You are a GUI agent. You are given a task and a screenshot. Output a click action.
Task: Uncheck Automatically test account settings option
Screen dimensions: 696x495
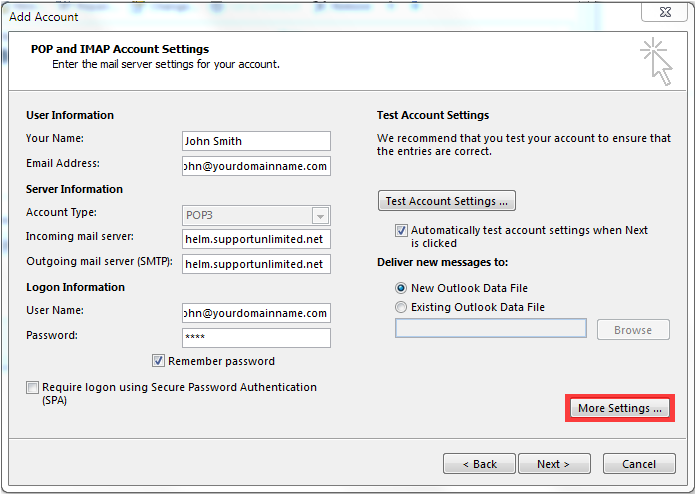click(401, 230)
